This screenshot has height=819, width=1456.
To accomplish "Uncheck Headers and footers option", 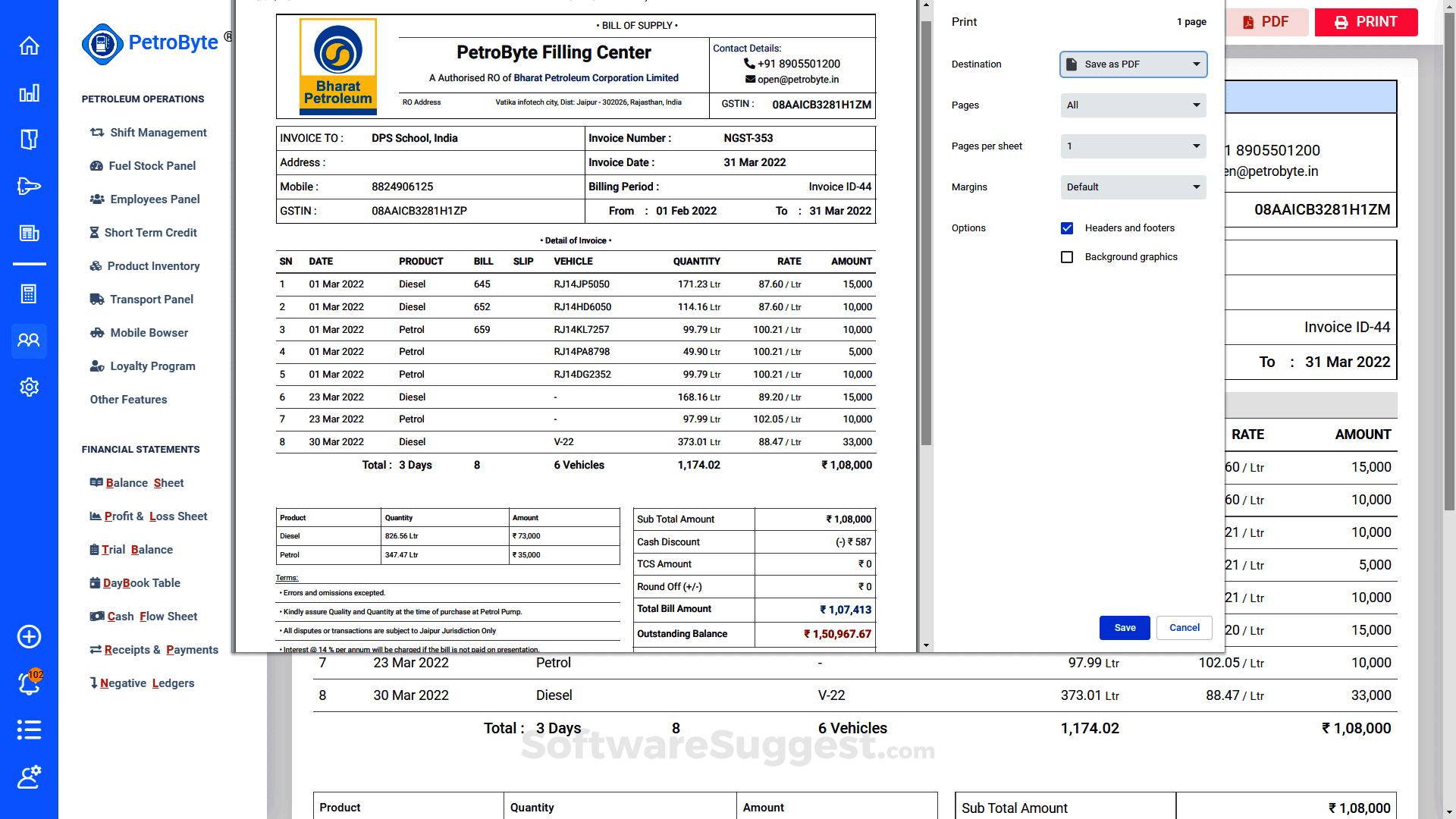I will [1067, 227].
